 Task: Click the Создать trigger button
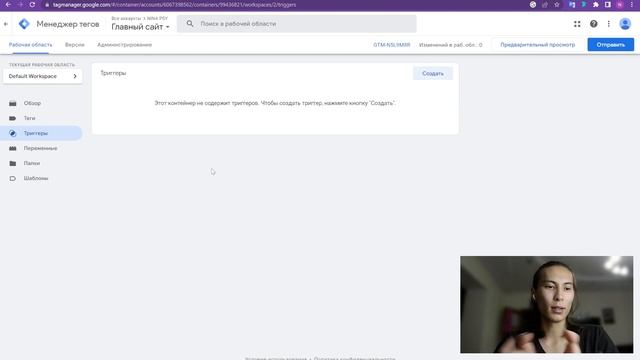pos(433,73)
